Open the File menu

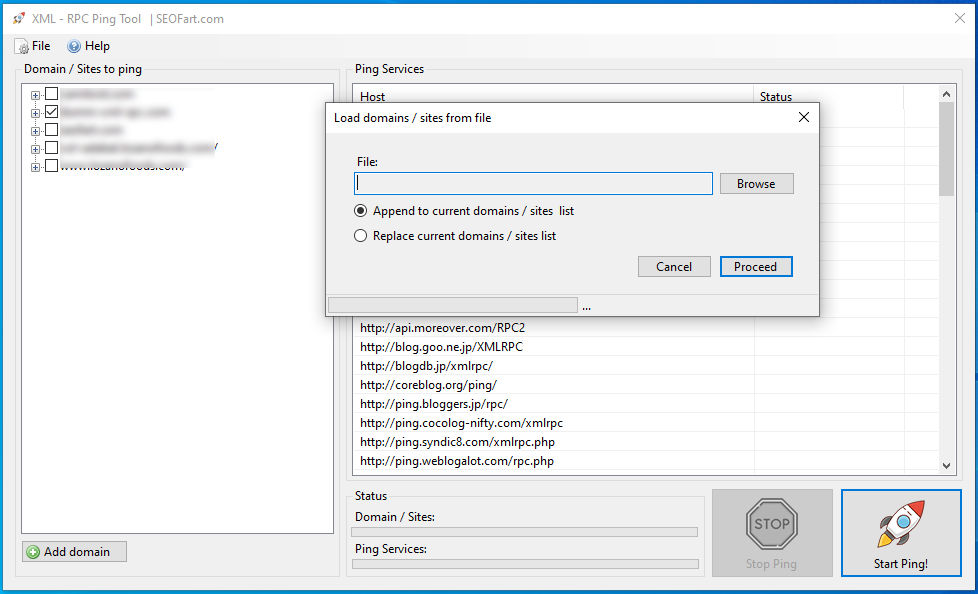click(32, 46)
